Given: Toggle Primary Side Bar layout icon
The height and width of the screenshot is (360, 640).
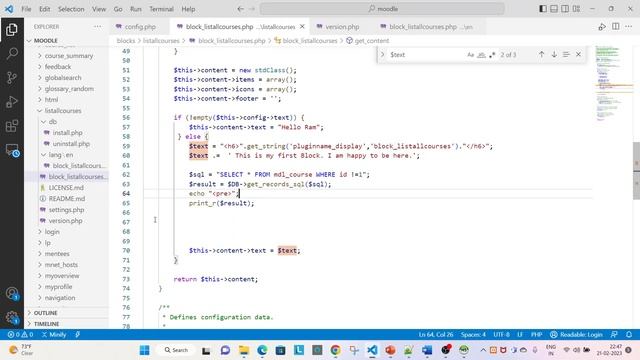Looking at the screenshot, I should click(543, 9).
